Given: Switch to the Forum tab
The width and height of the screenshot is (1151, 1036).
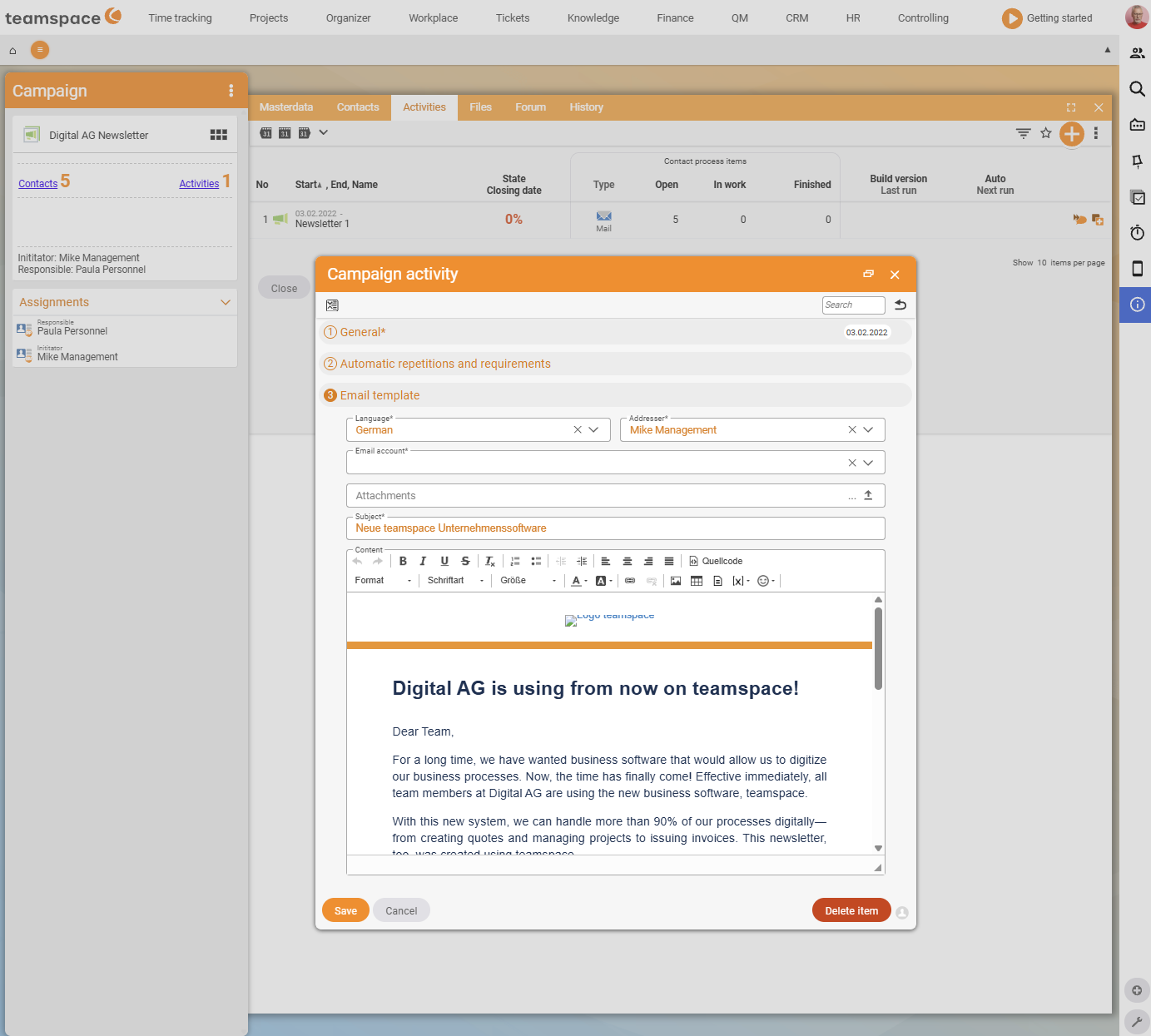Looking at the screenshot, I should (x=530, y=107).
